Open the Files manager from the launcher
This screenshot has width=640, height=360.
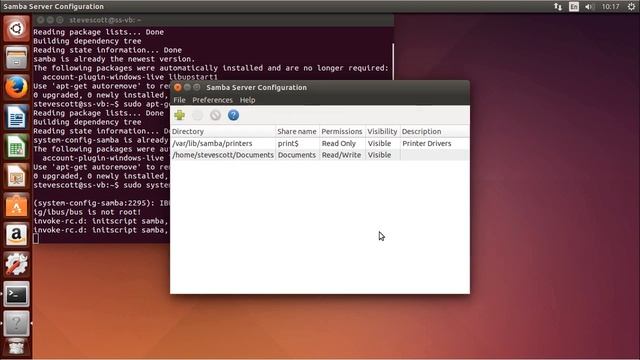(16, 58)
